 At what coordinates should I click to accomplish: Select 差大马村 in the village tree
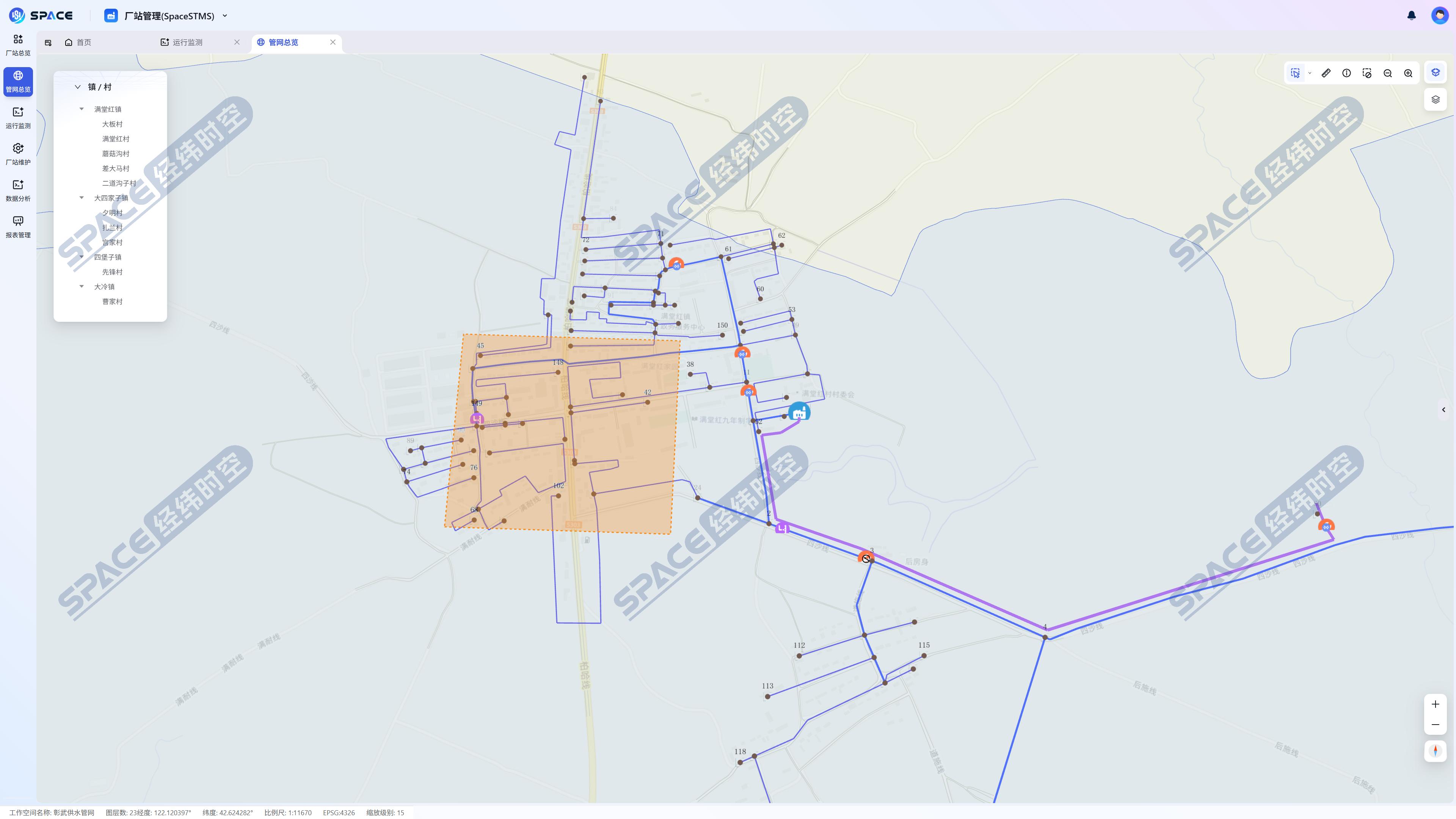[115, 168]
